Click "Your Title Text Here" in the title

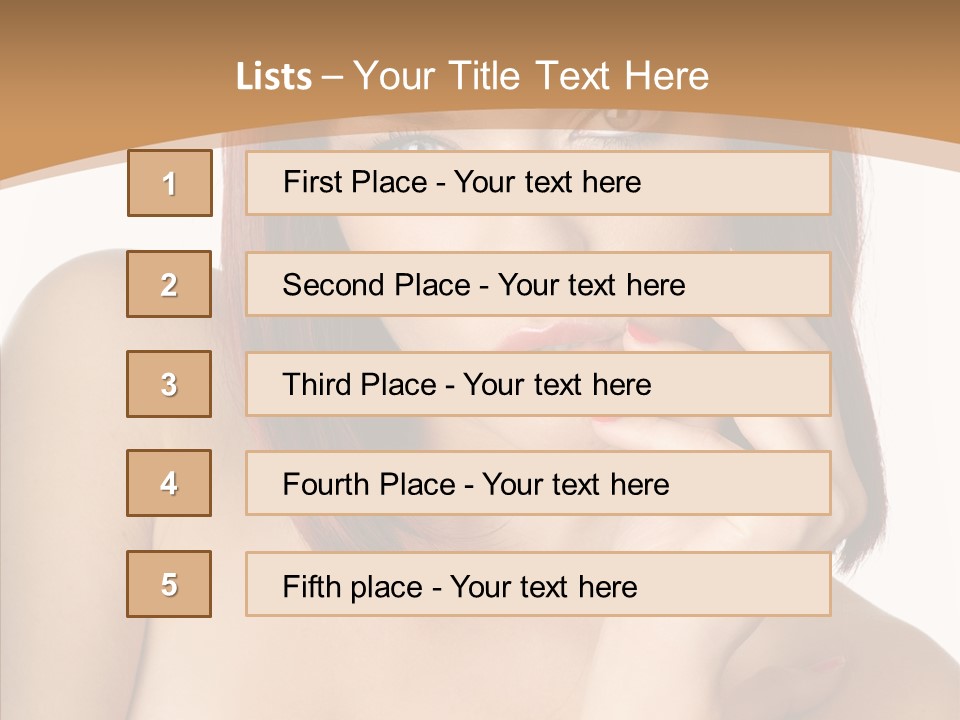530,76
